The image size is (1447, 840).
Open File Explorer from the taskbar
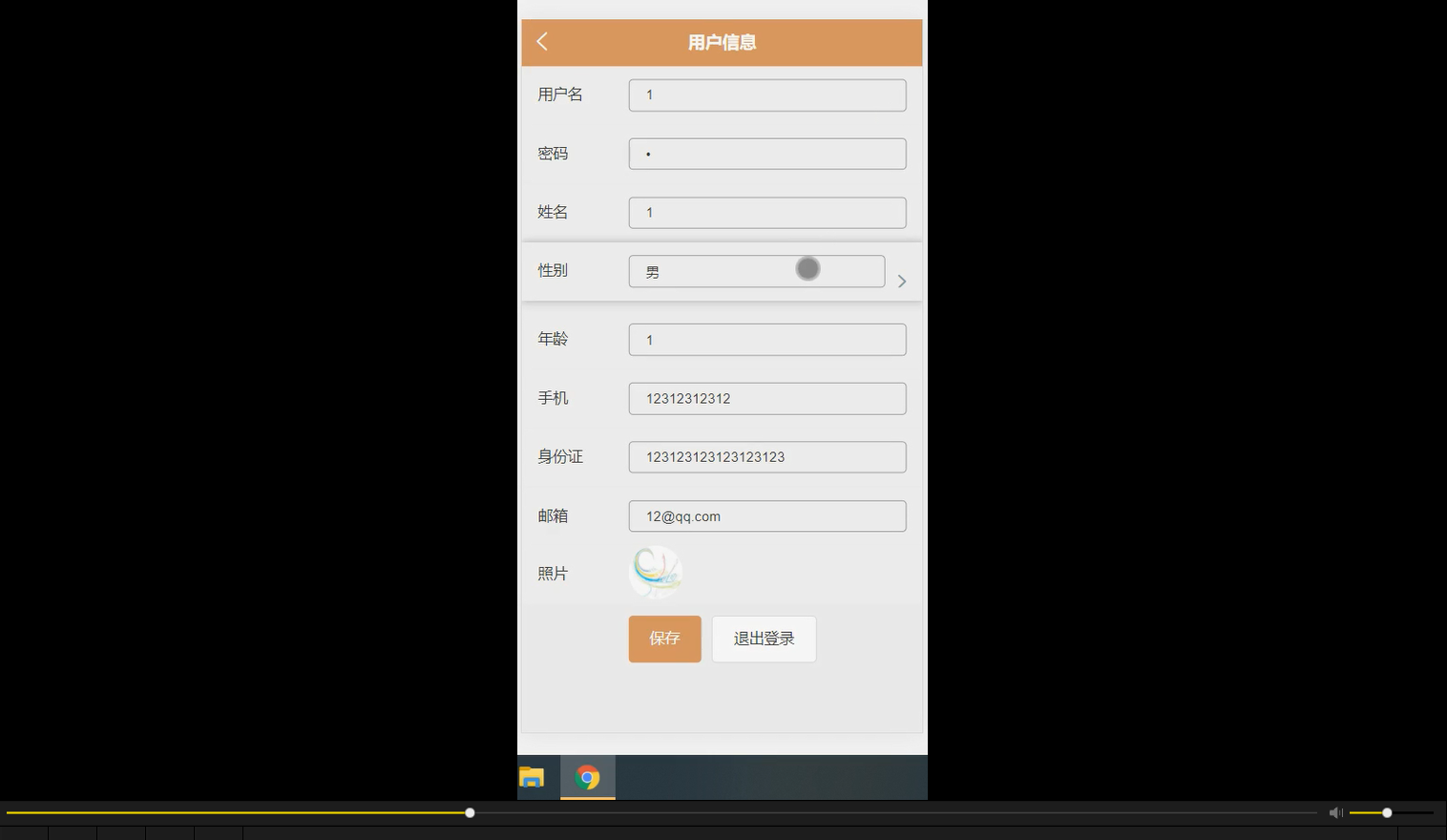pyautogui.click(x=532, y=777)
